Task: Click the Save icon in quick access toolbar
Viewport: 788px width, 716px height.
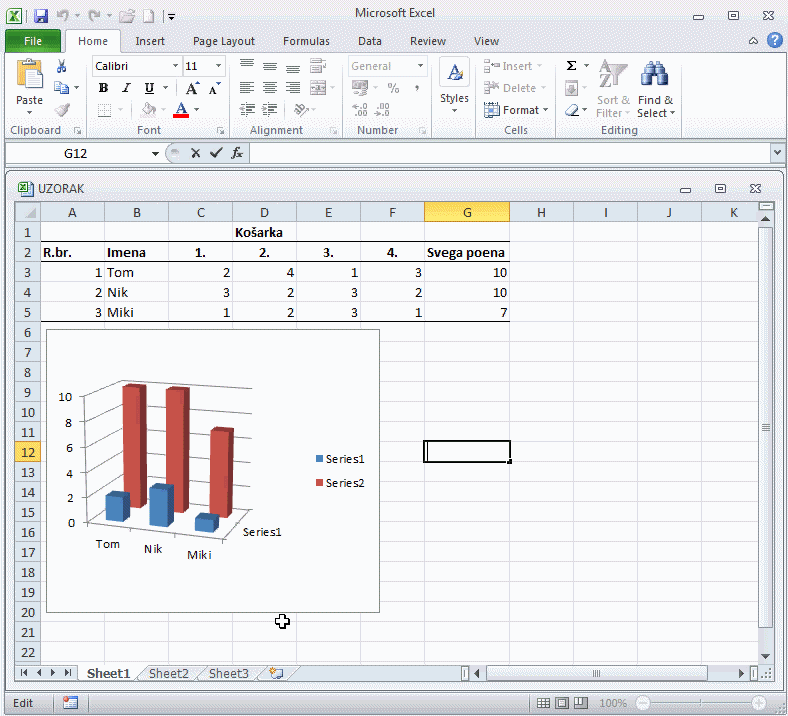Action: click(41, 16)
